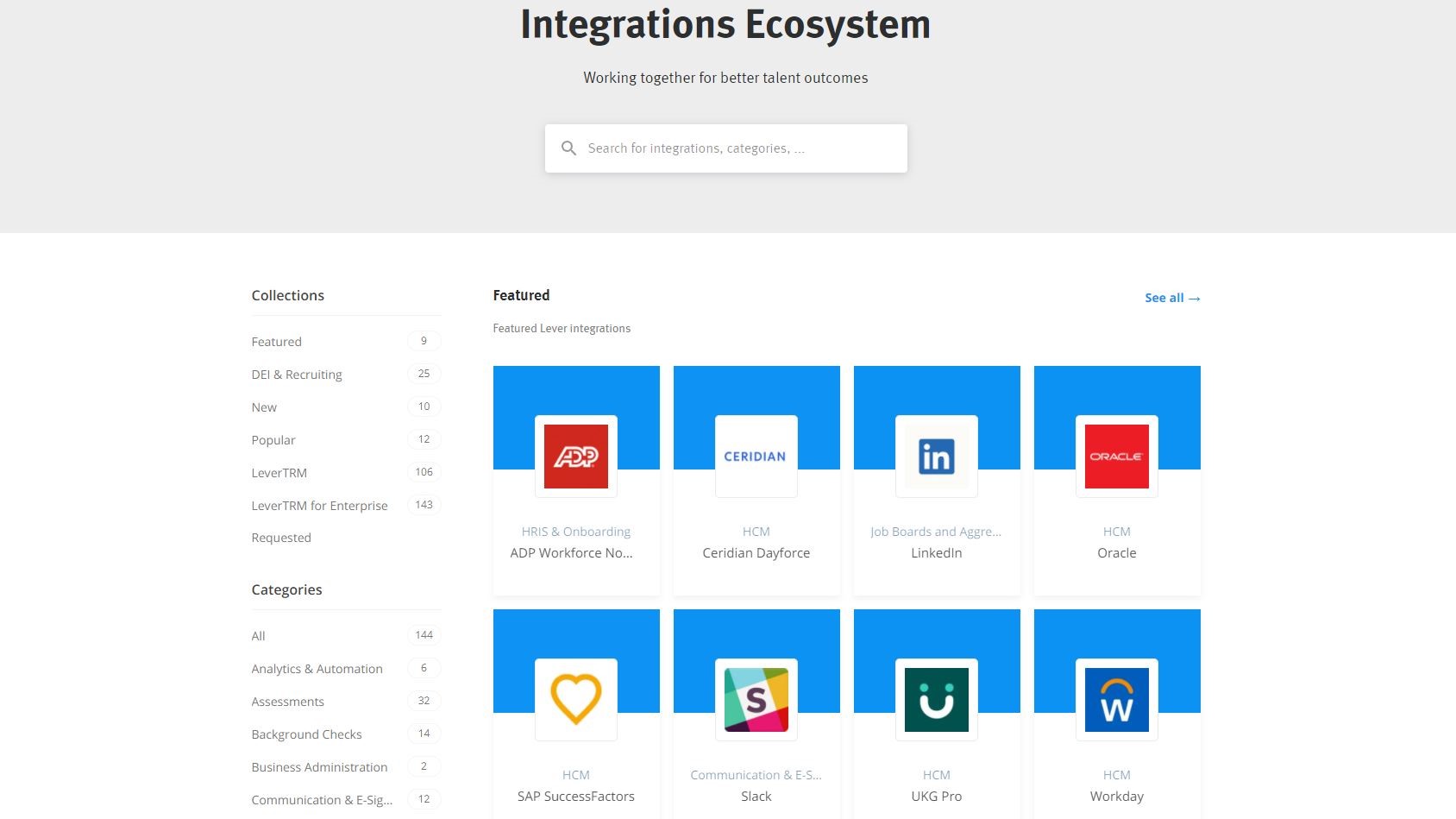The height and width of the screenshot is (819, 1456).
Task: Click the 143 count badge
Action: click(424, 505)
